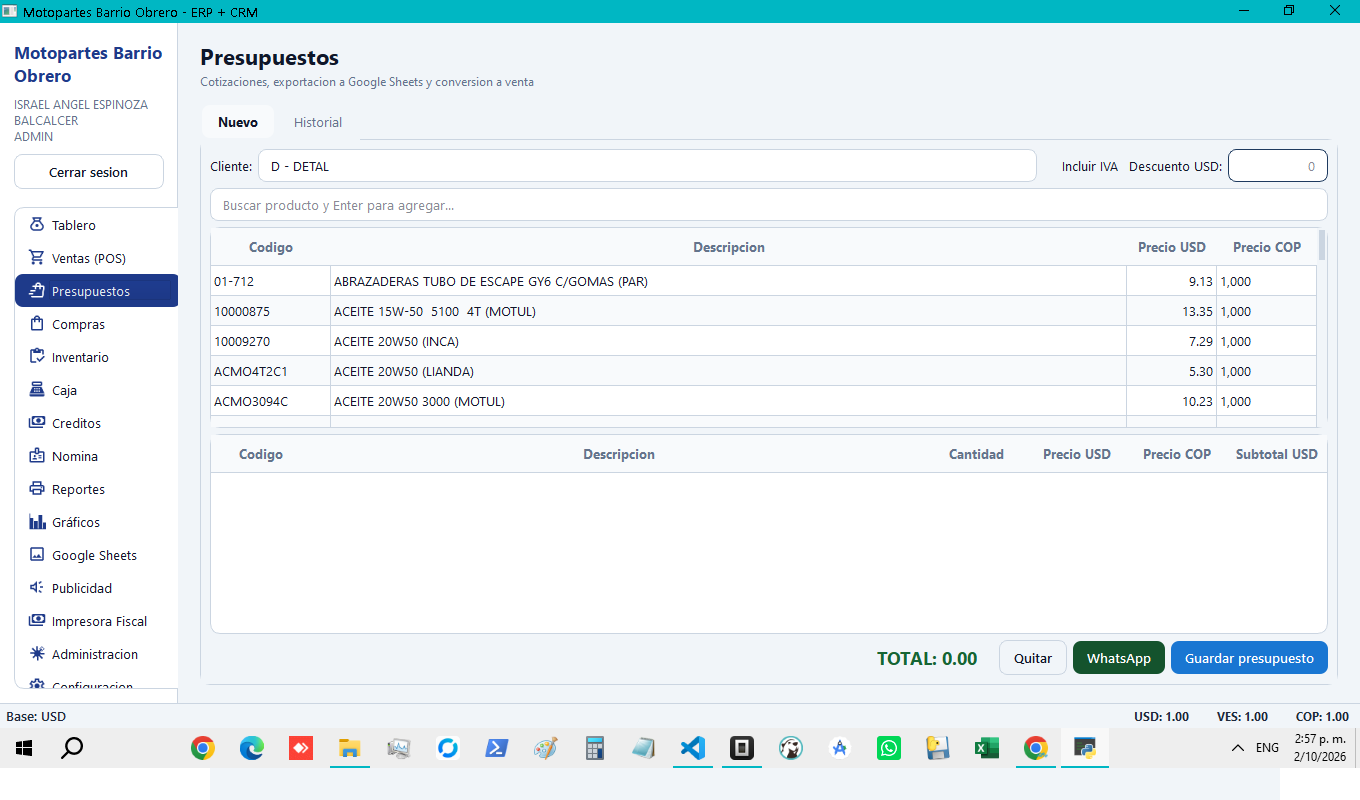Open Google Sheets in the sidebar
Image resolution: width=1360 pixels, height=800 pixels.
(x=96, y=555)
